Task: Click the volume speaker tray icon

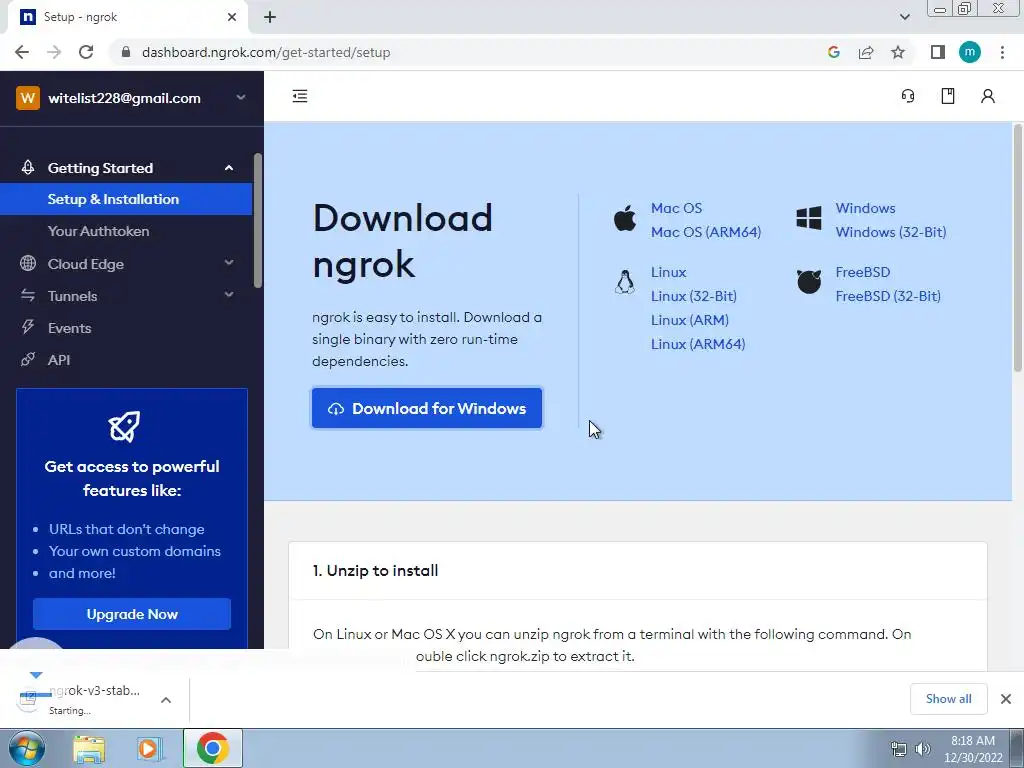Action: coord(923,749)
